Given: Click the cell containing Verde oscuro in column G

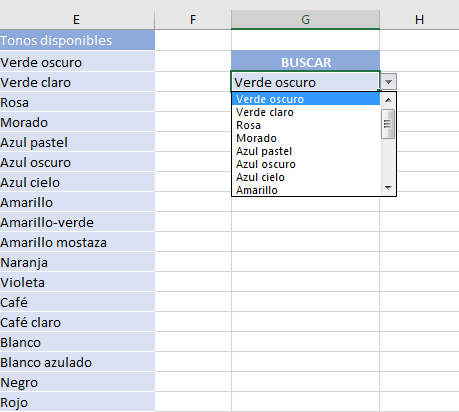Looking at the screenshot, I should click(x=306, y=81).
